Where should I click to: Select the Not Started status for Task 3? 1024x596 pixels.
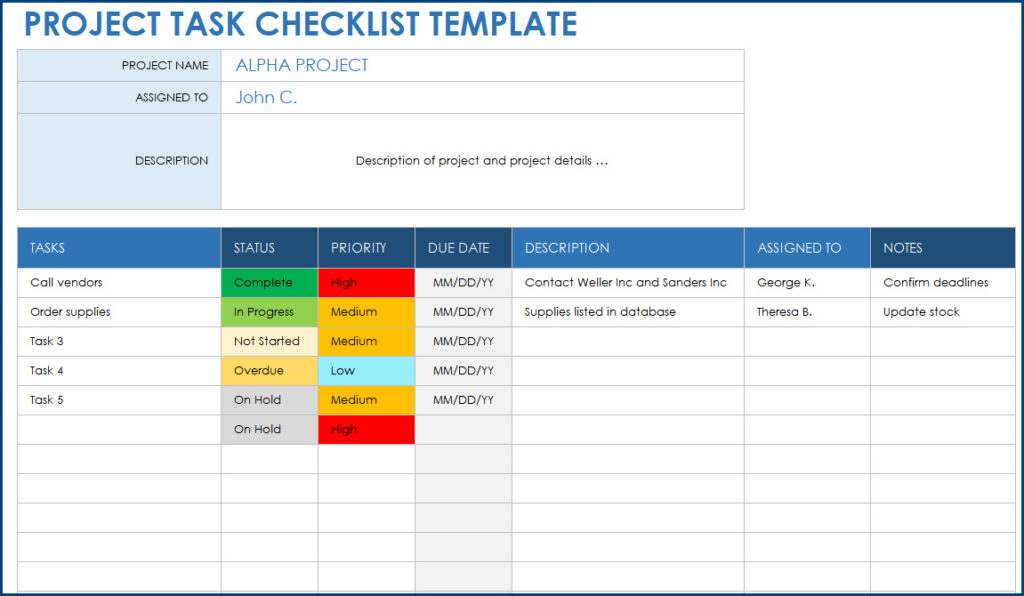(268, 341)
